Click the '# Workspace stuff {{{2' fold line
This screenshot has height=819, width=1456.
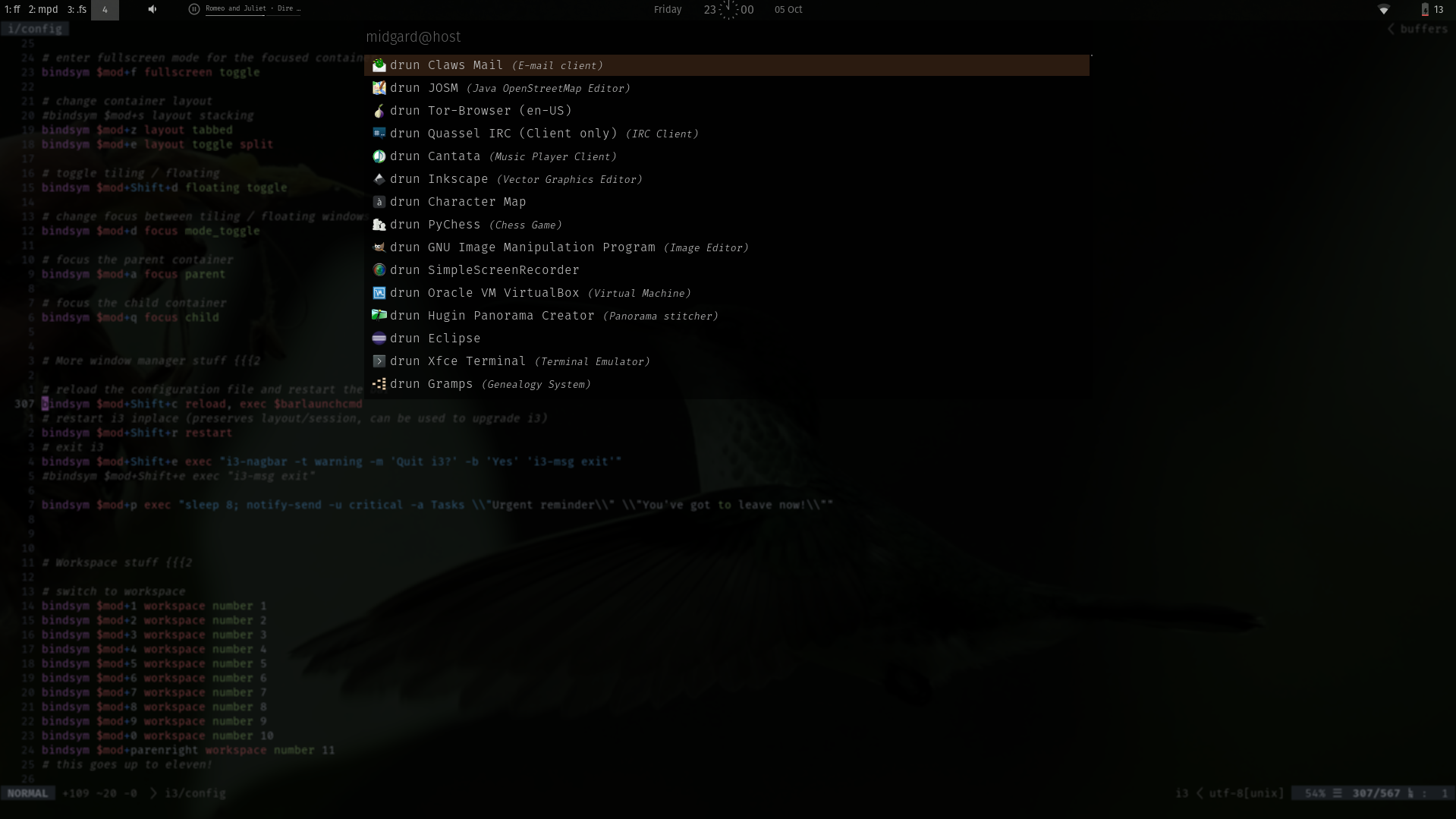(117, 562)
